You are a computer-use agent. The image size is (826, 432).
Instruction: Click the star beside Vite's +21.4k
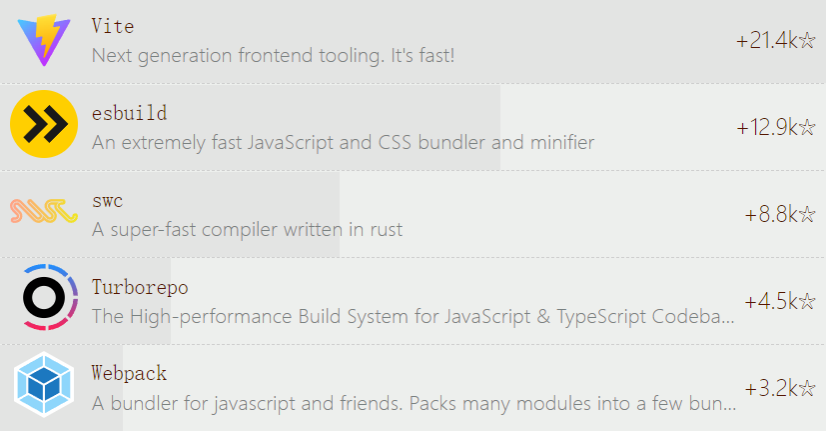click(x=807, y=41)
